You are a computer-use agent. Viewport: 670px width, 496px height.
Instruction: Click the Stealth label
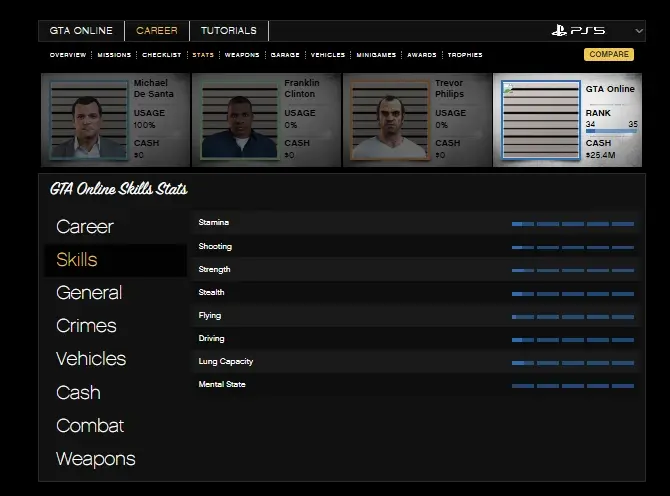click(x=211, y=292)
